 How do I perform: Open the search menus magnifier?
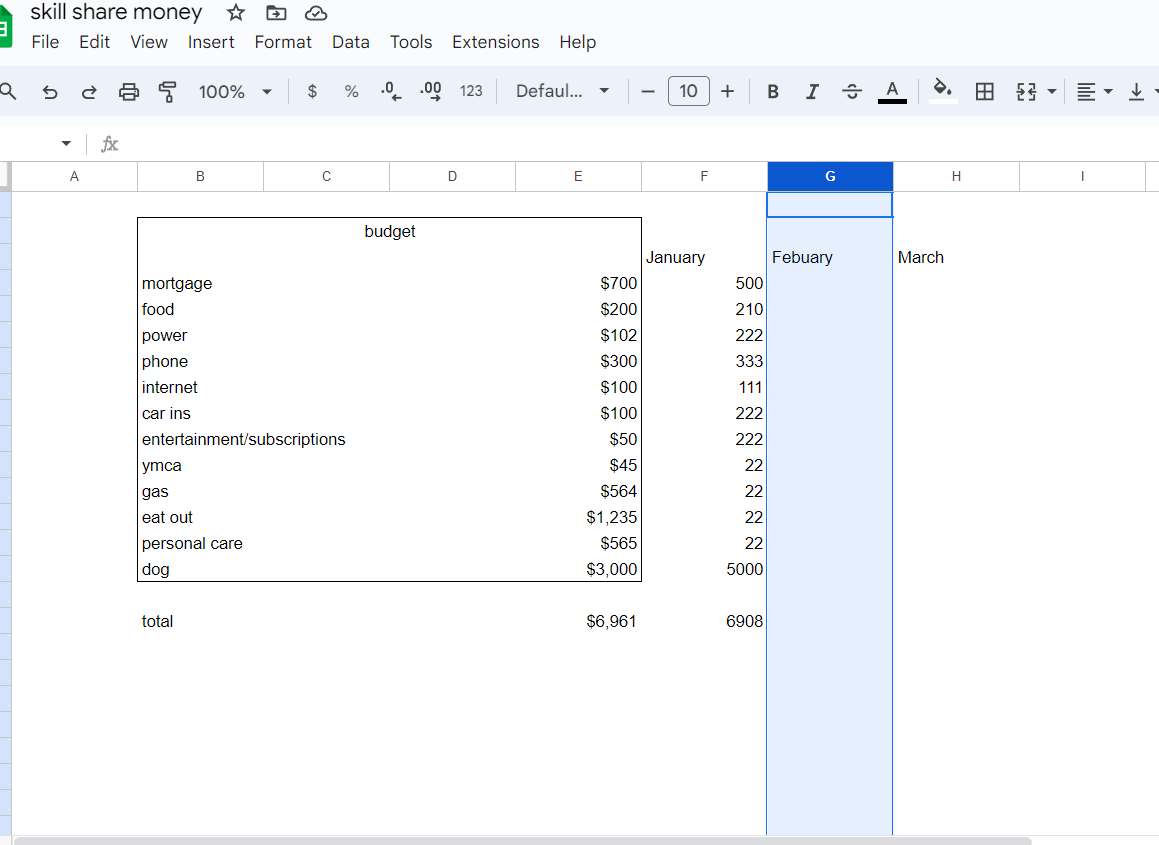pyautogui.click(x=8, y=91)
